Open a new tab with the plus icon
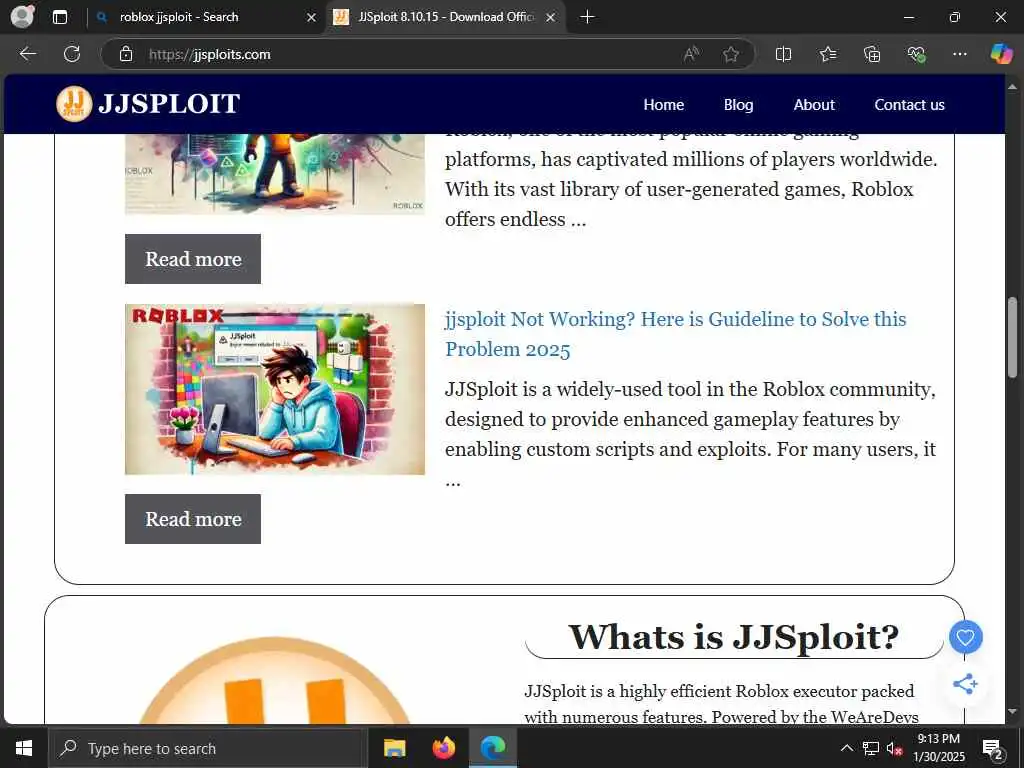Image resolution: width=1024 pixels, height=768 pixels. coord(587,17)
